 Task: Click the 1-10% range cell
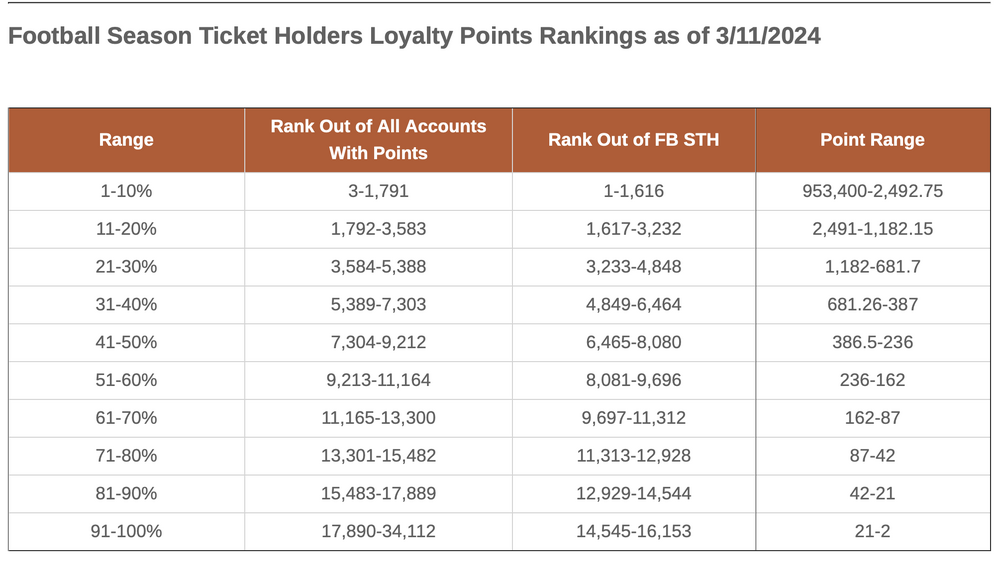click(x=126, y=191)
